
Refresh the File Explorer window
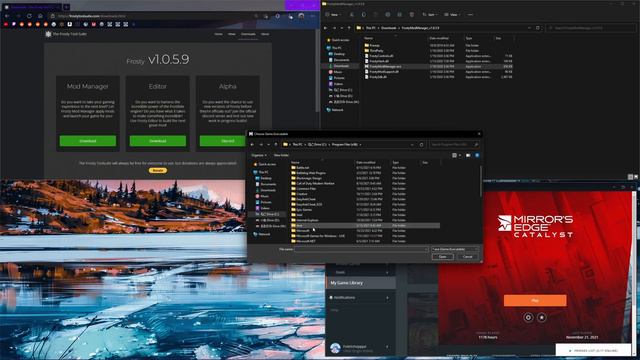tap(538, 28)
